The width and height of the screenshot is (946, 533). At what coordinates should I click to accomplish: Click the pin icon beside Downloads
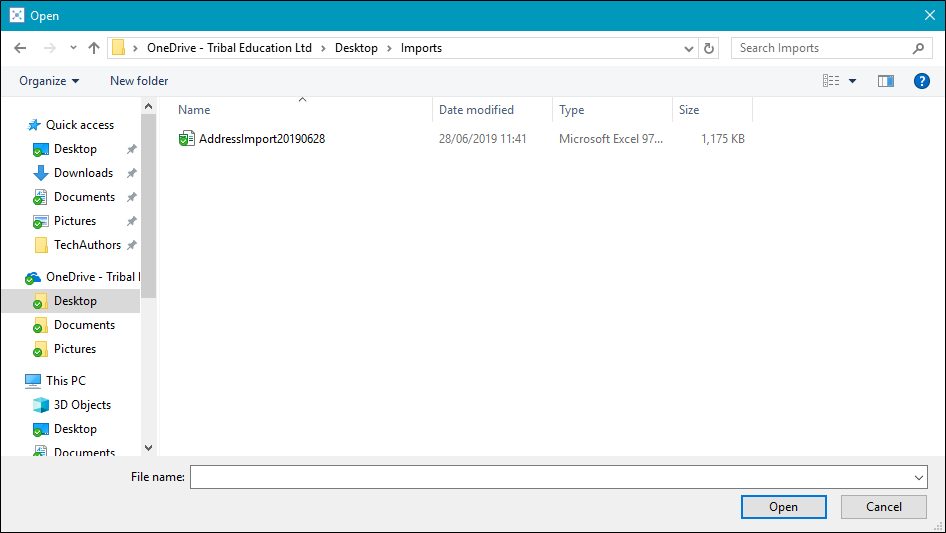click(x=132, y=173)
